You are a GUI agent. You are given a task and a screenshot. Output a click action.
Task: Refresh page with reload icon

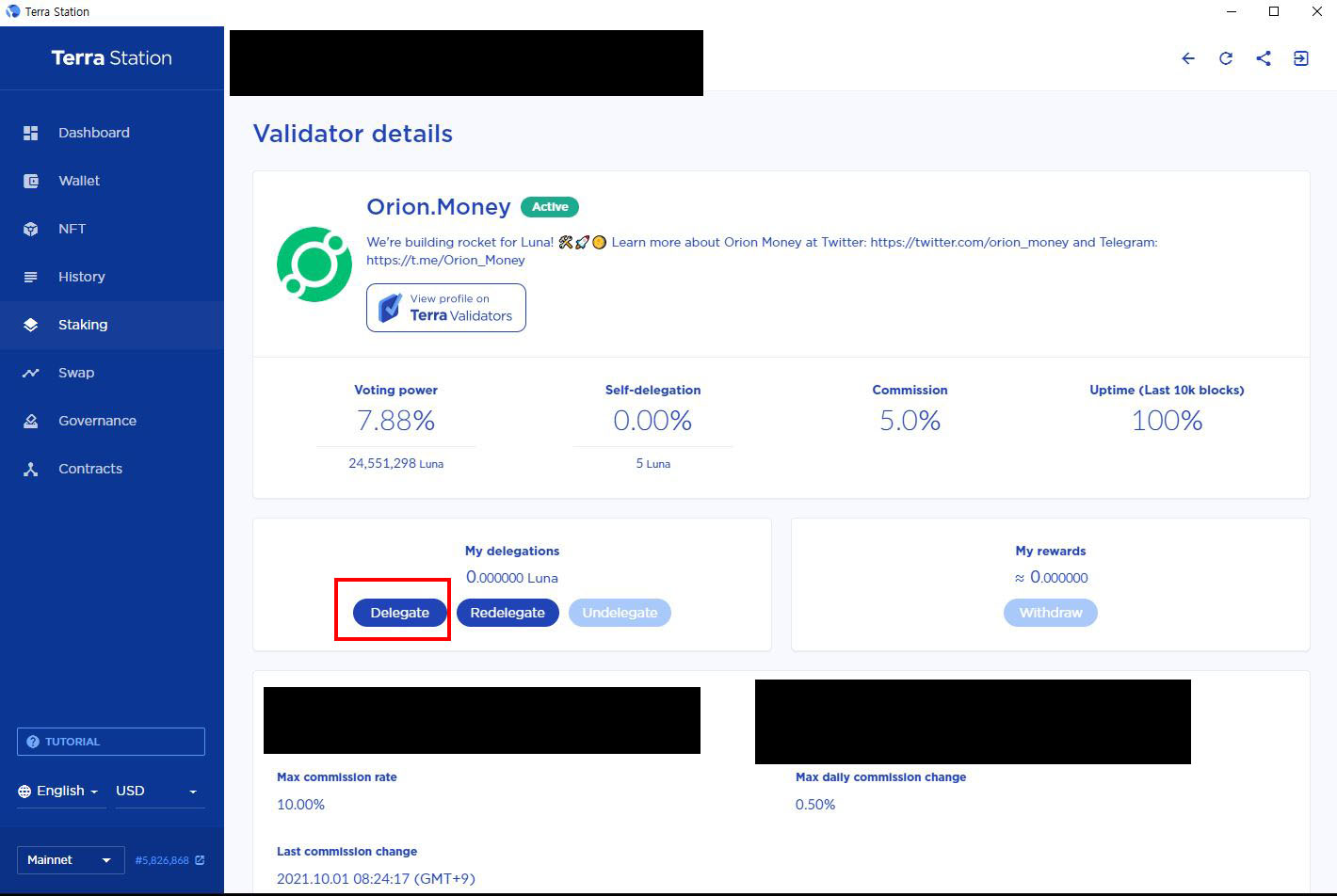[1226, 58]
